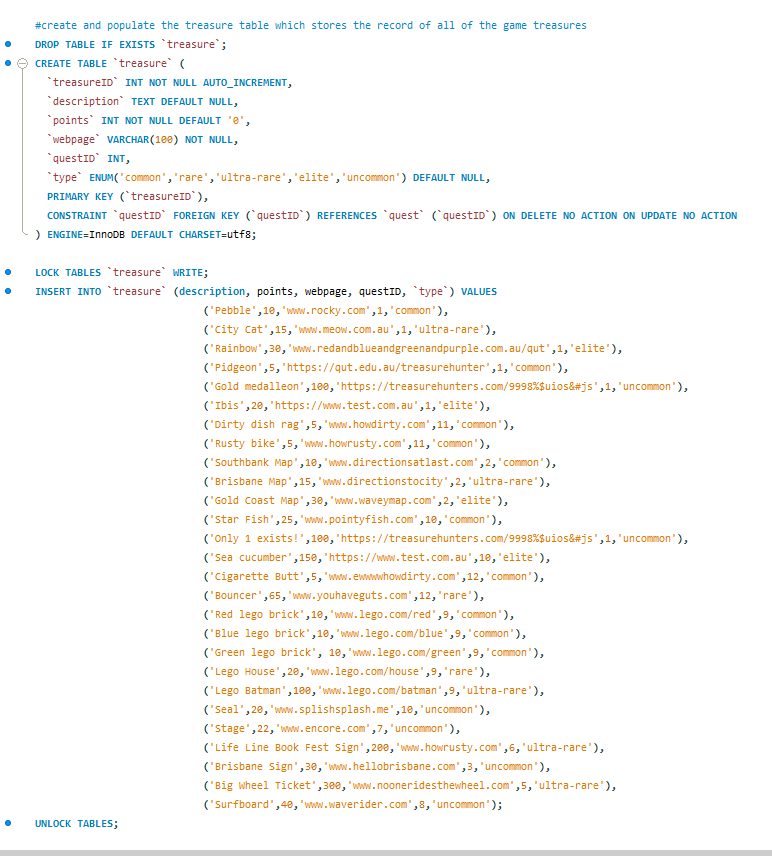Click the treasureID INT NOT NULL AUTO_INCREMENT line

170,82
